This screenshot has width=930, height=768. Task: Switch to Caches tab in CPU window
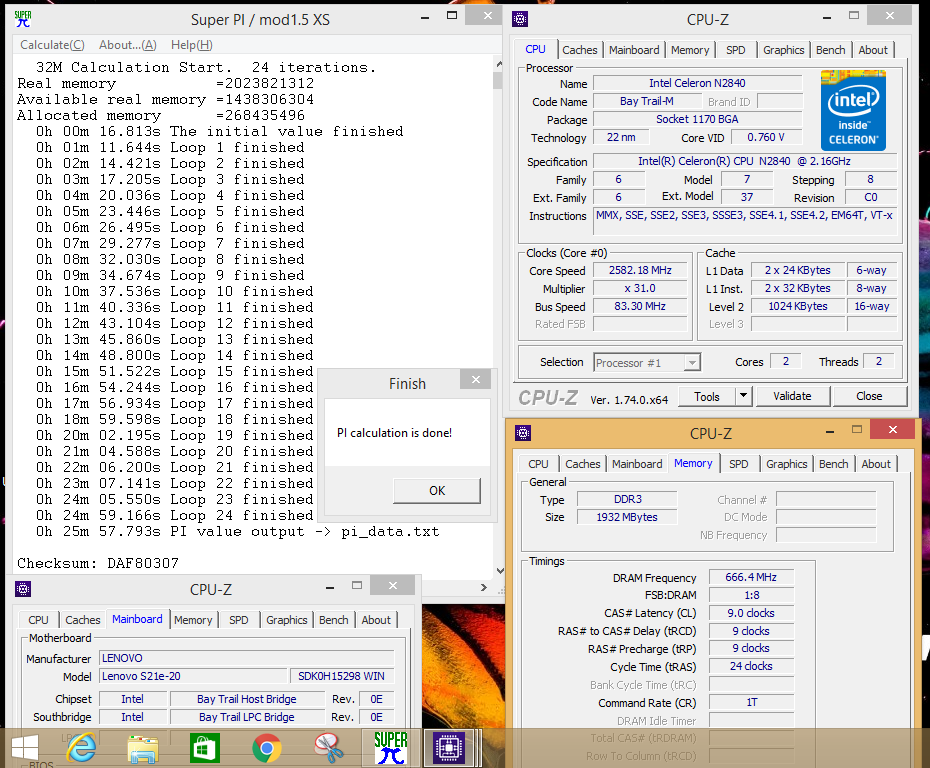coord(579,50)
